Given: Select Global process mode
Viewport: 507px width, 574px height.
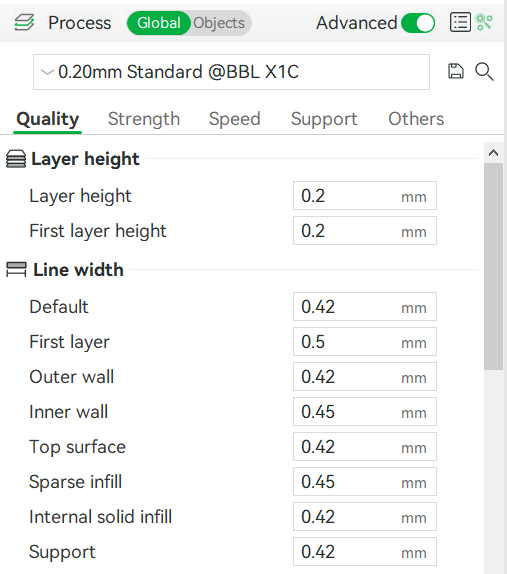Looking at the screenshot, I should pyautogui.click(x=159, y=23).
